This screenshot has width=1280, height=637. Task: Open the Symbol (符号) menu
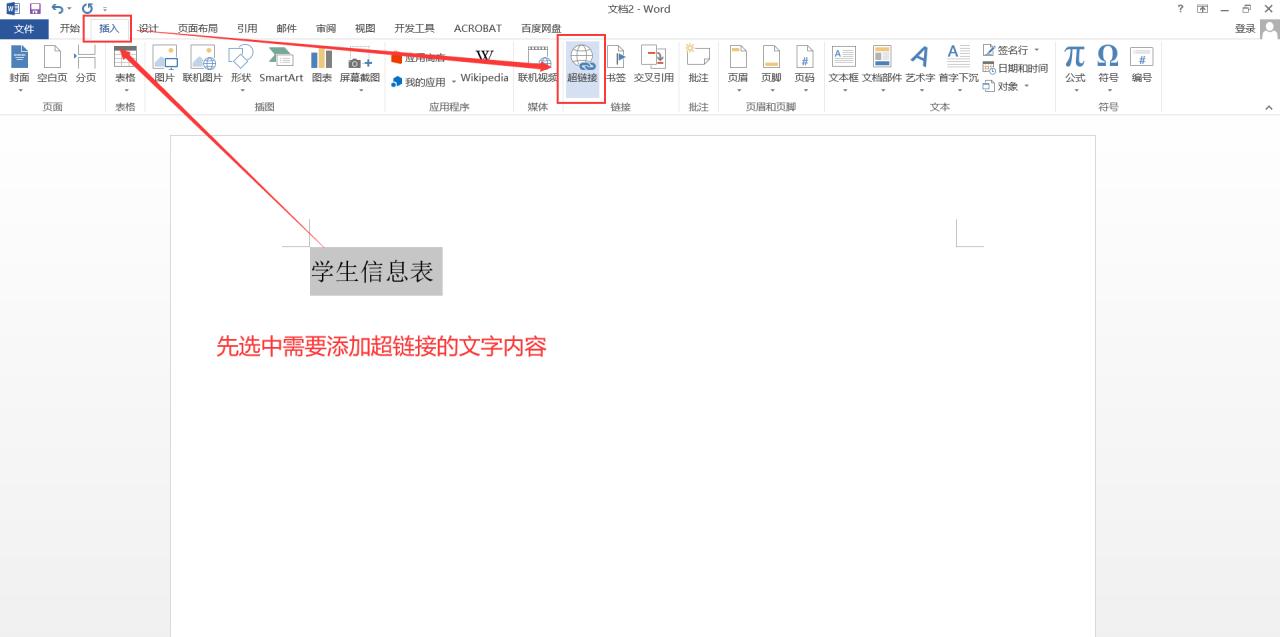tap(1108, 66)
